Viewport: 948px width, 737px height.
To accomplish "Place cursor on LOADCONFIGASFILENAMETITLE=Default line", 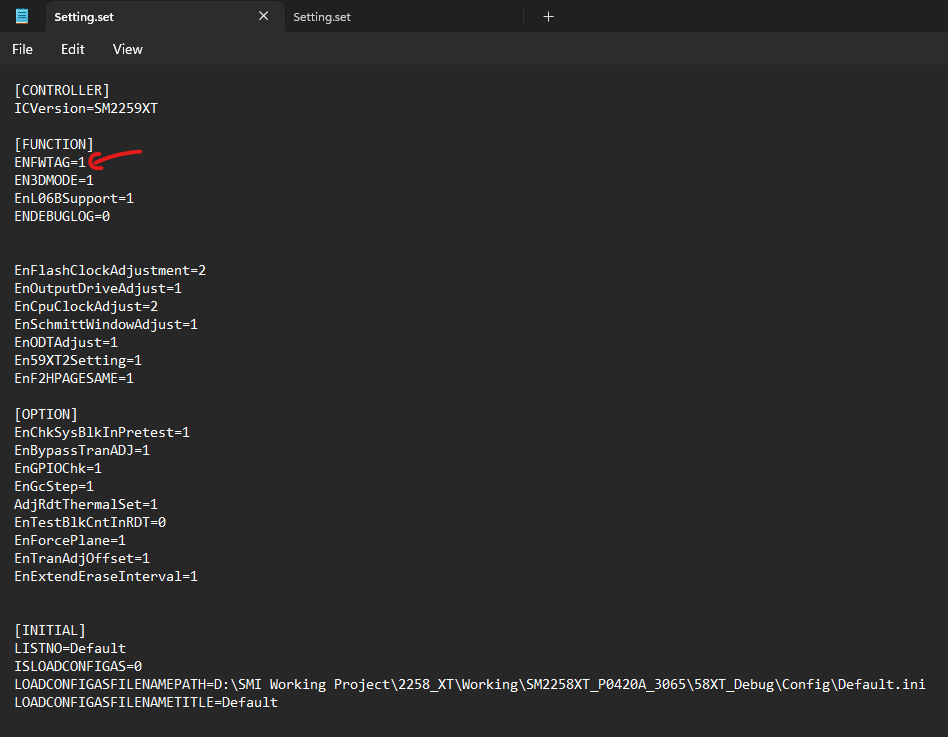I will point(146,702).
